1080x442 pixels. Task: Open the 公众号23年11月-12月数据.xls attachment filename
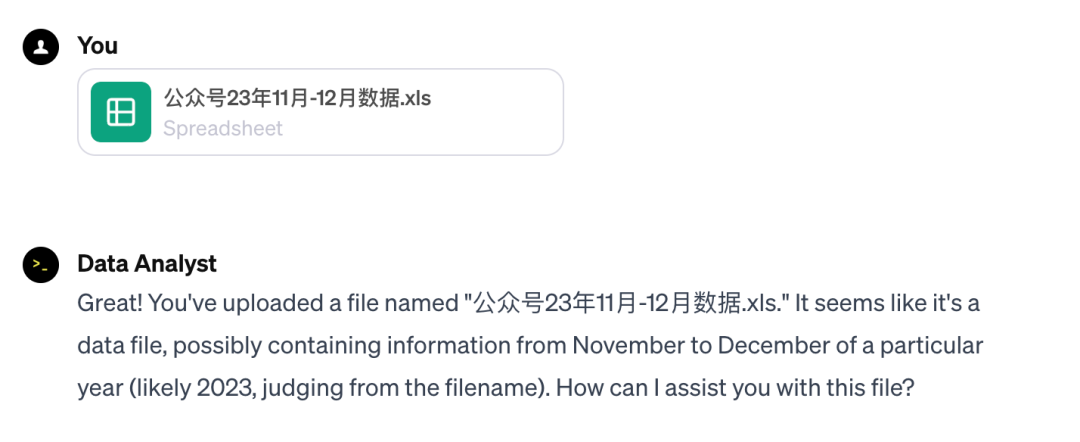pos(297,98)
